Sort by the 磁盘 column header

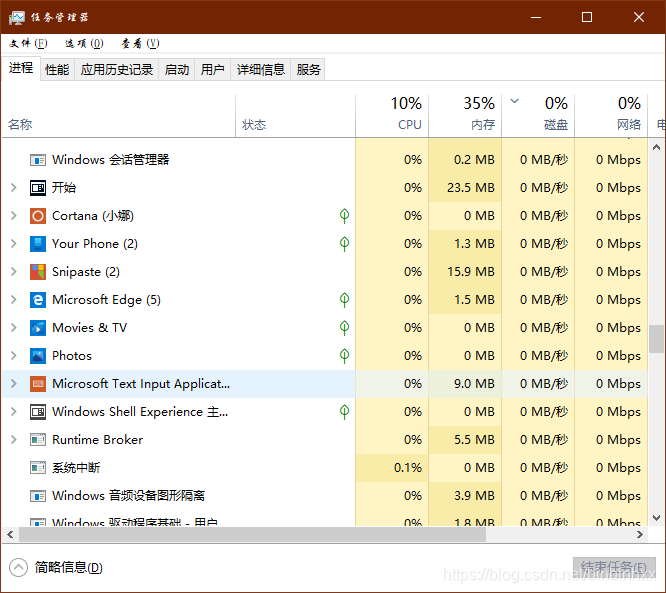pos(538,115)
